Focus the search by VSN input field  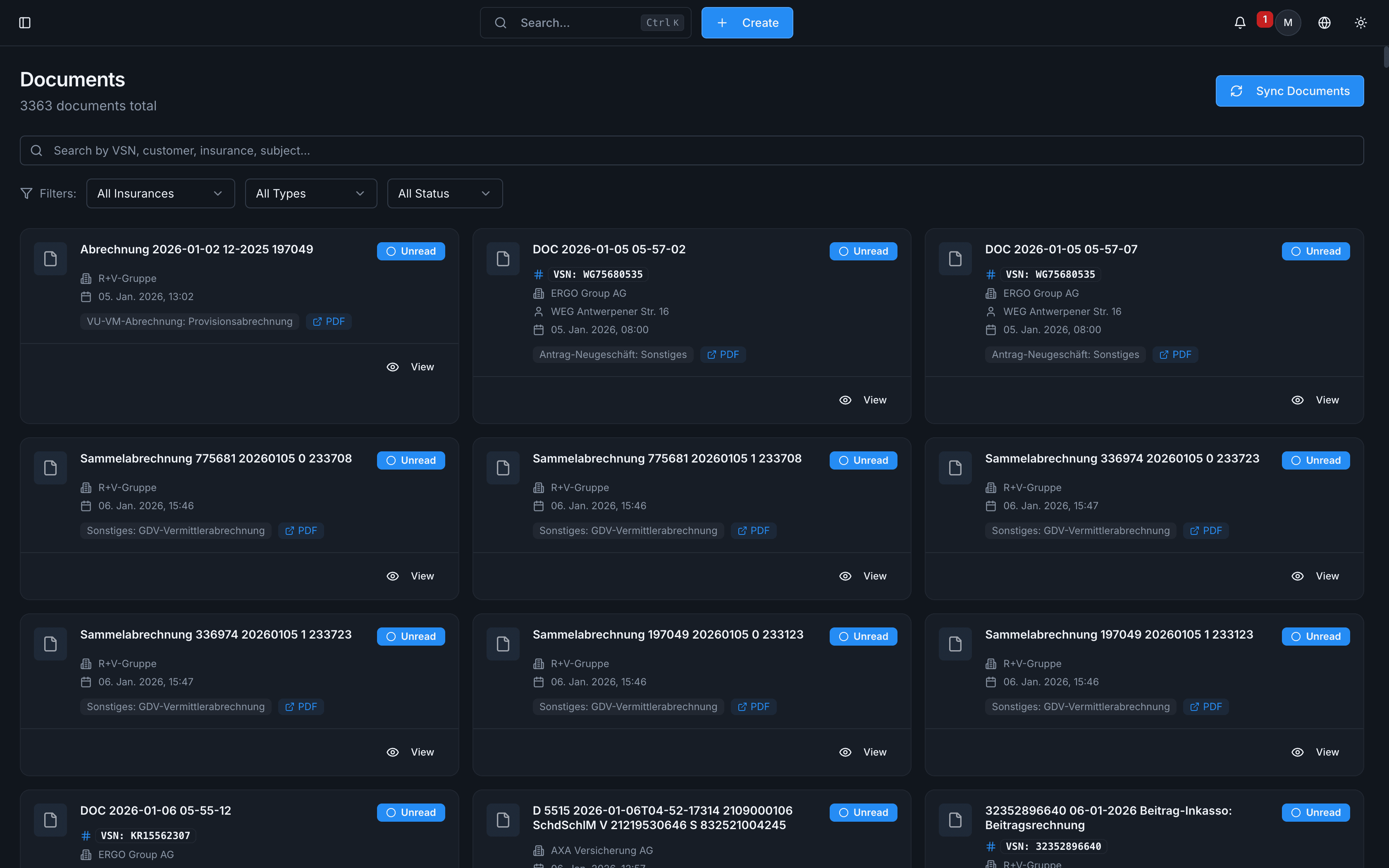coord(691,150)
